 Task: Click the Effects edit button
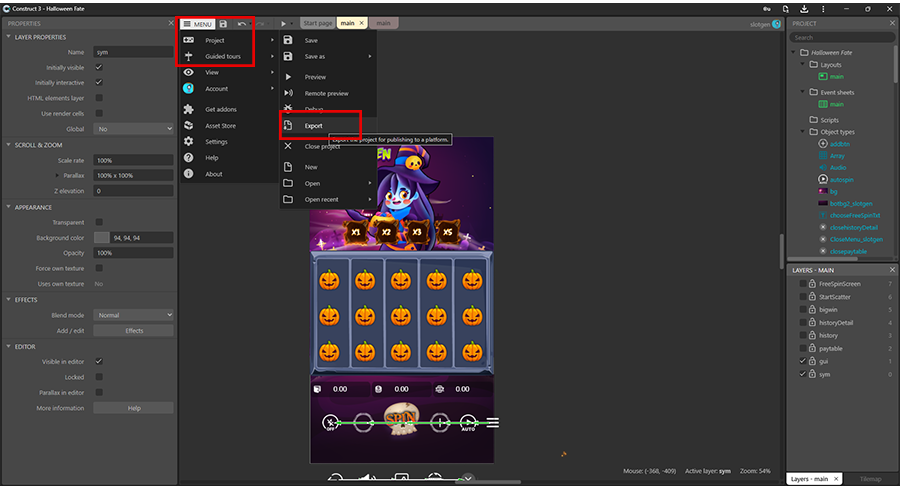(133, 330)
